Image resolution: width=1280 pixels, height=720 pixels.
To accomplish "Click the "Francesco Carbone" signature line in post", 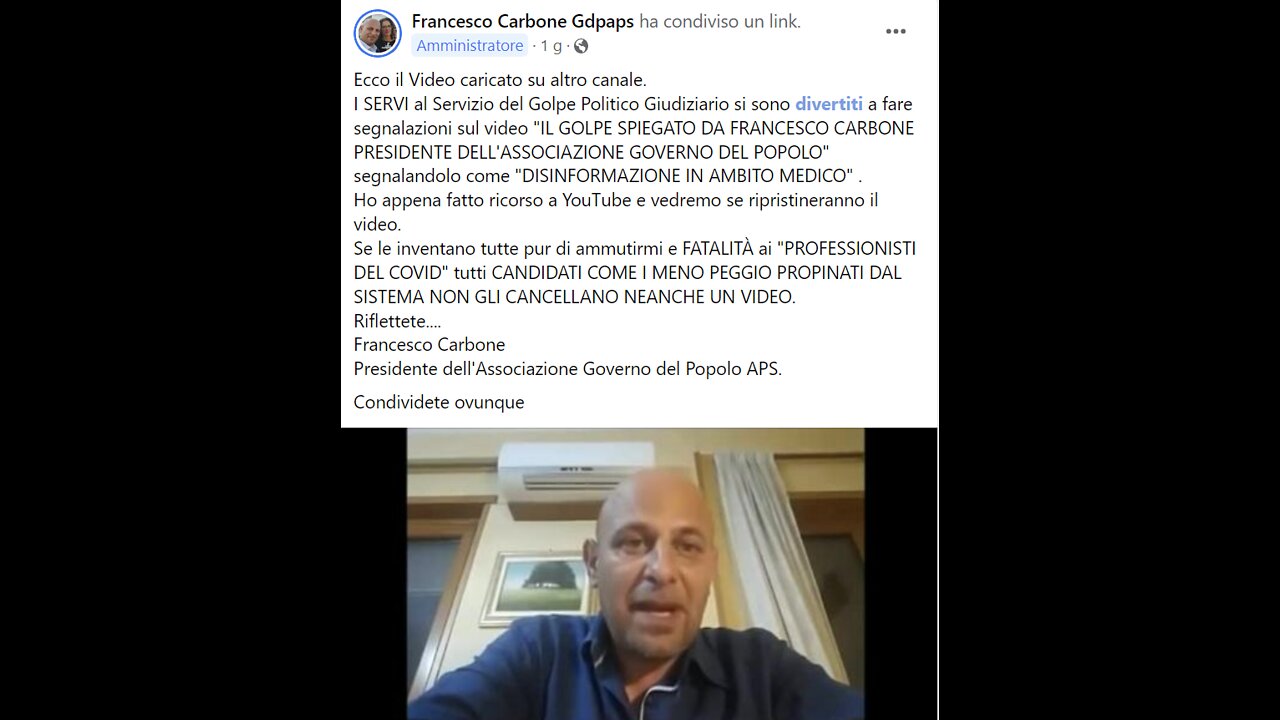I will [429, 344].
